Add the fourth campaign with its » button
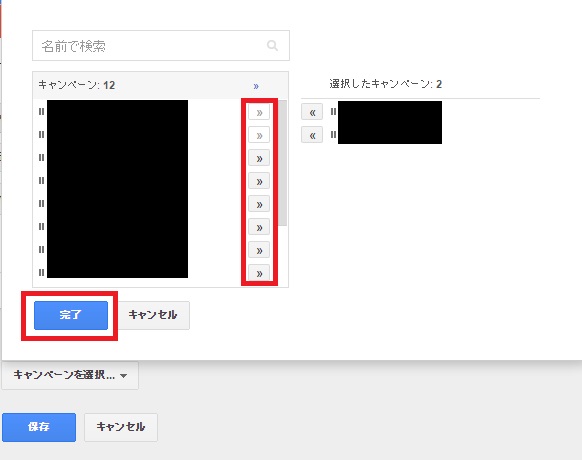 pos(259,182)
